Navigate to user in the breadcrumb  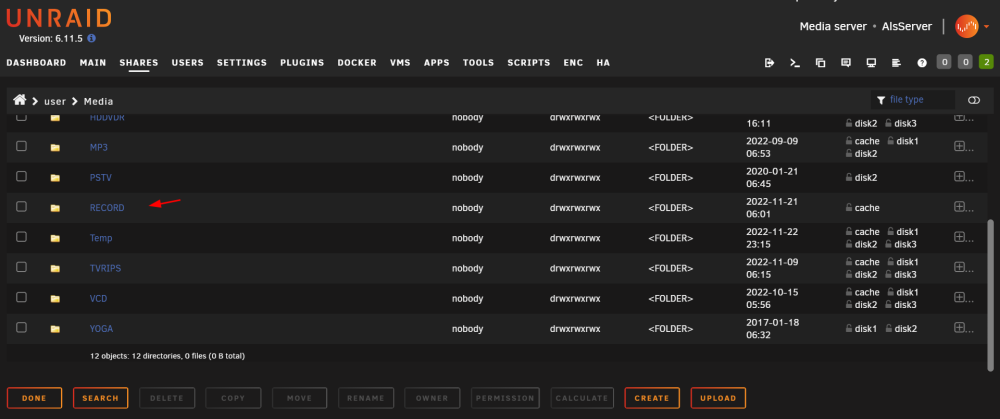click(x=55, y=101)
